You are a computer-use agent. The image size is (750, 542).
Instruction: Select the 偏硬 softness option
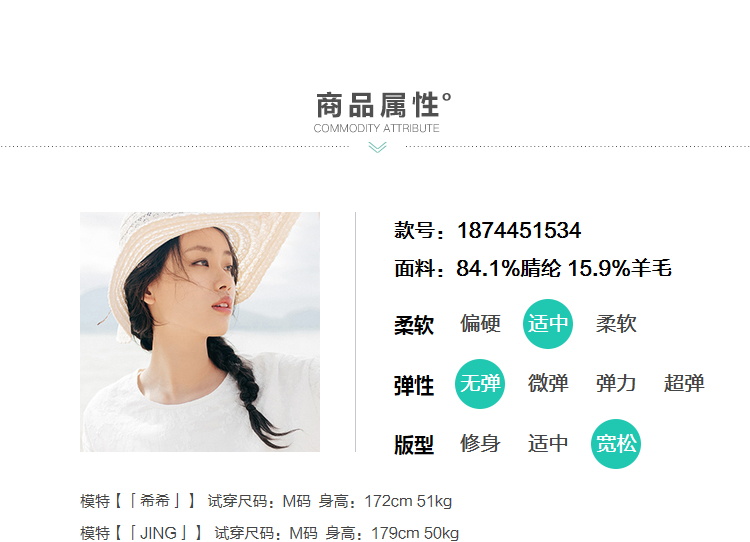coord(480,324)
